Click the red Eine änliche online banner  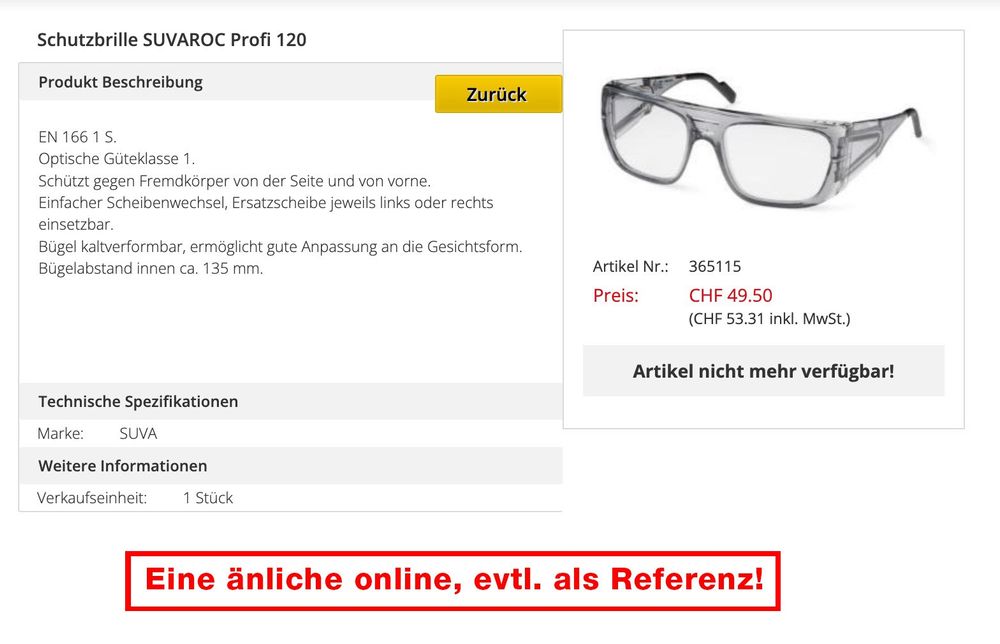(453, 580)
